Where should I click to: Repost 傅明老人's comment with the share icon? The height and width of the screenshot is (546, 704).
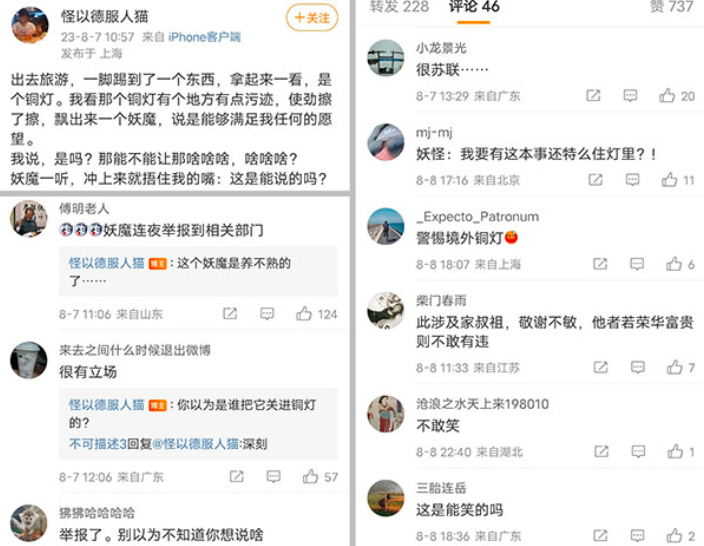(x=230, y=313)
